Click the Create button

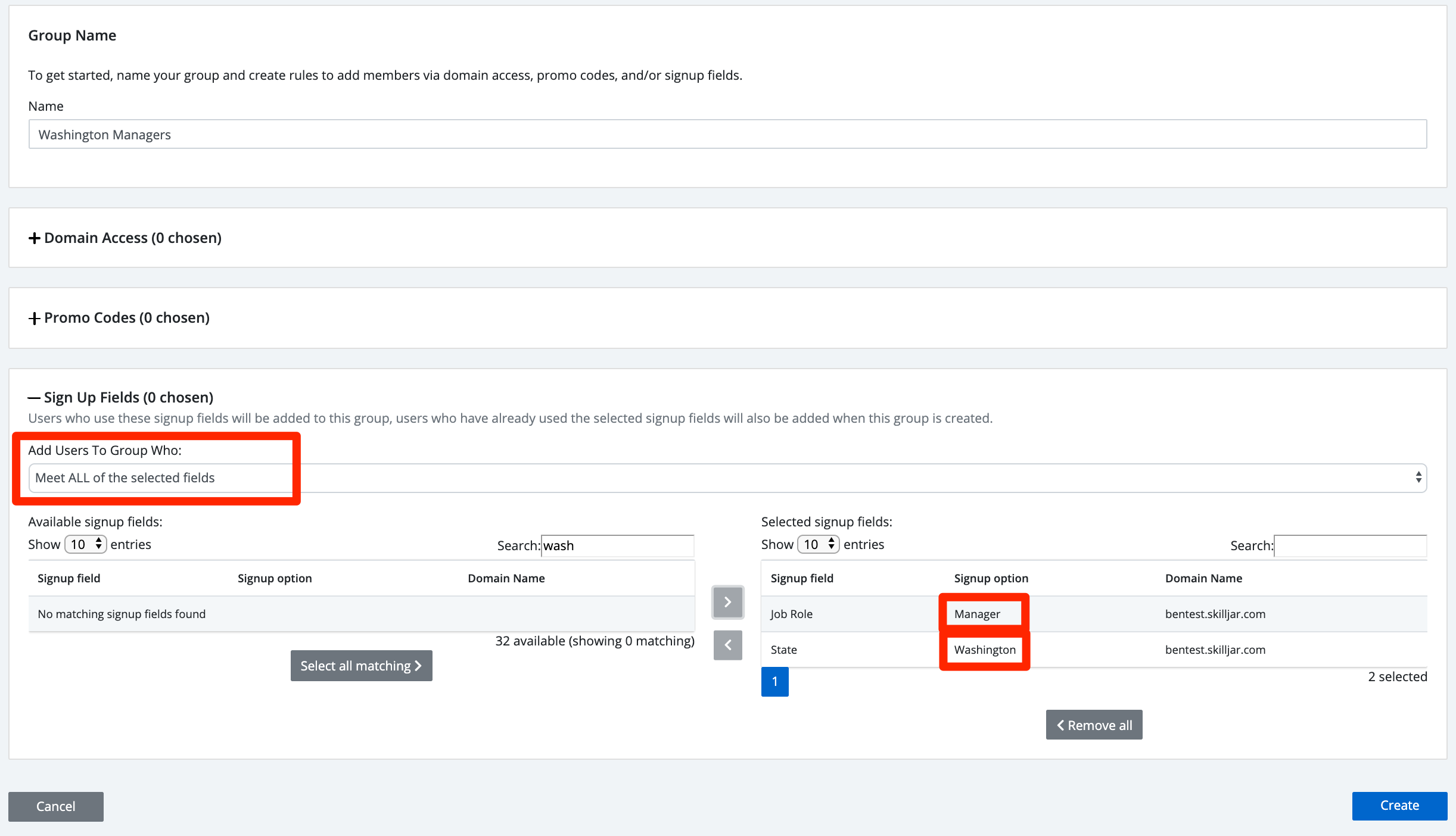(x=1399, y=806)
